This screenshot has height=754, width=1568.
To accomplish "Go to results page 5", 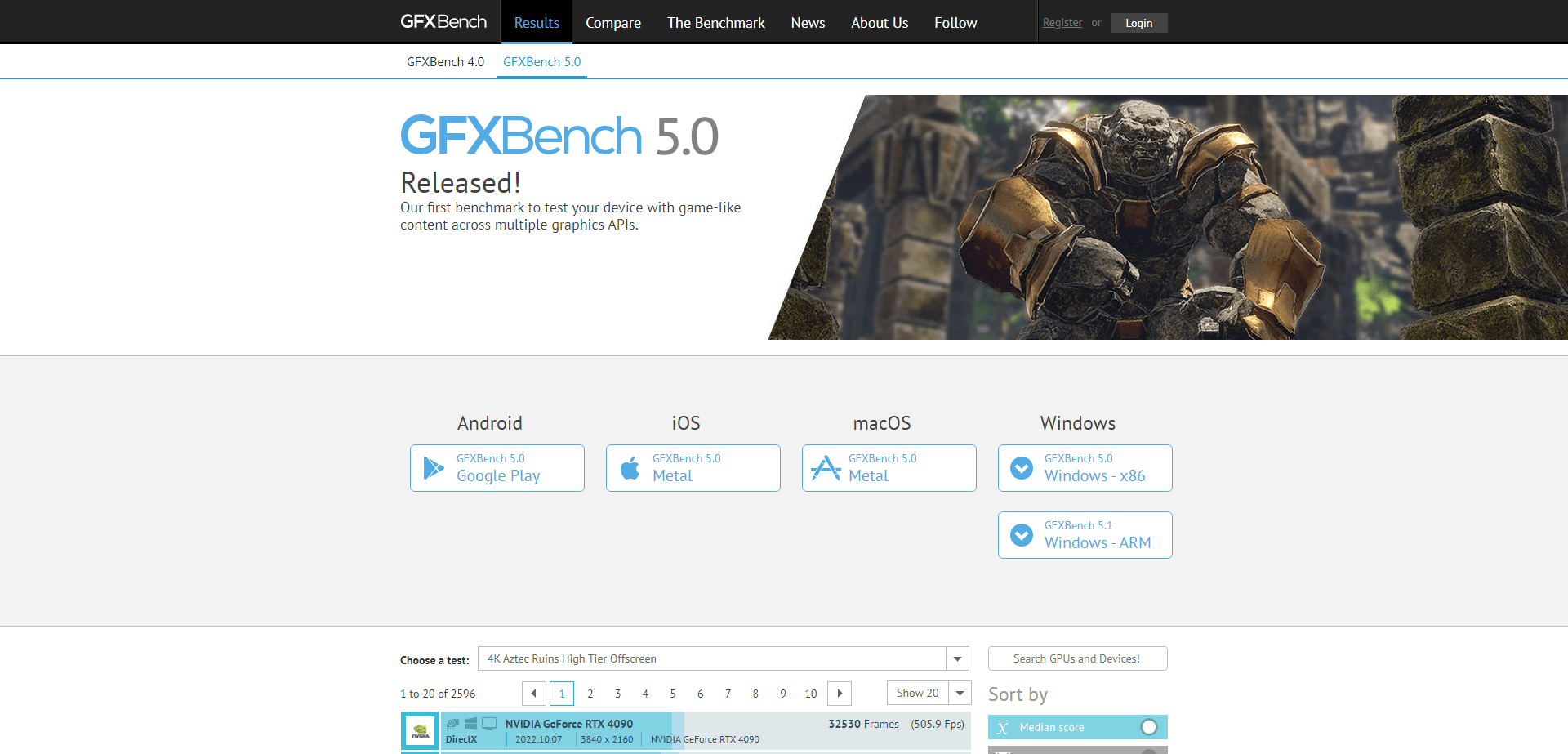I will (673, 693).
